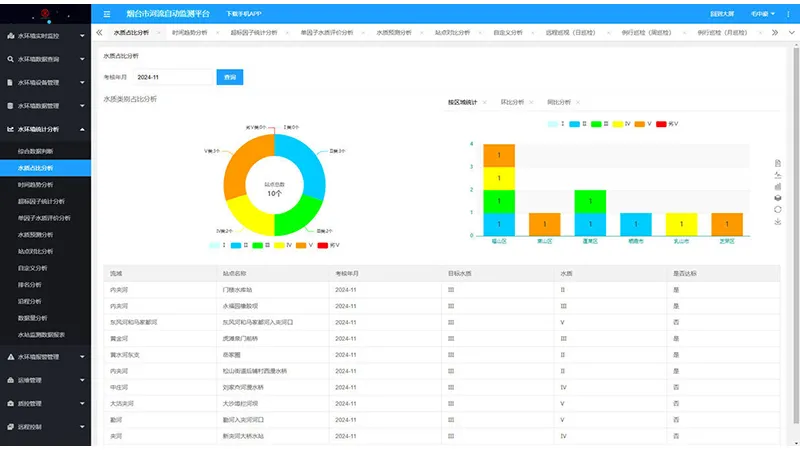Click the data view icon in chart toolbox
This screenshot has width=800, height=450.
(x=778, y=163)
